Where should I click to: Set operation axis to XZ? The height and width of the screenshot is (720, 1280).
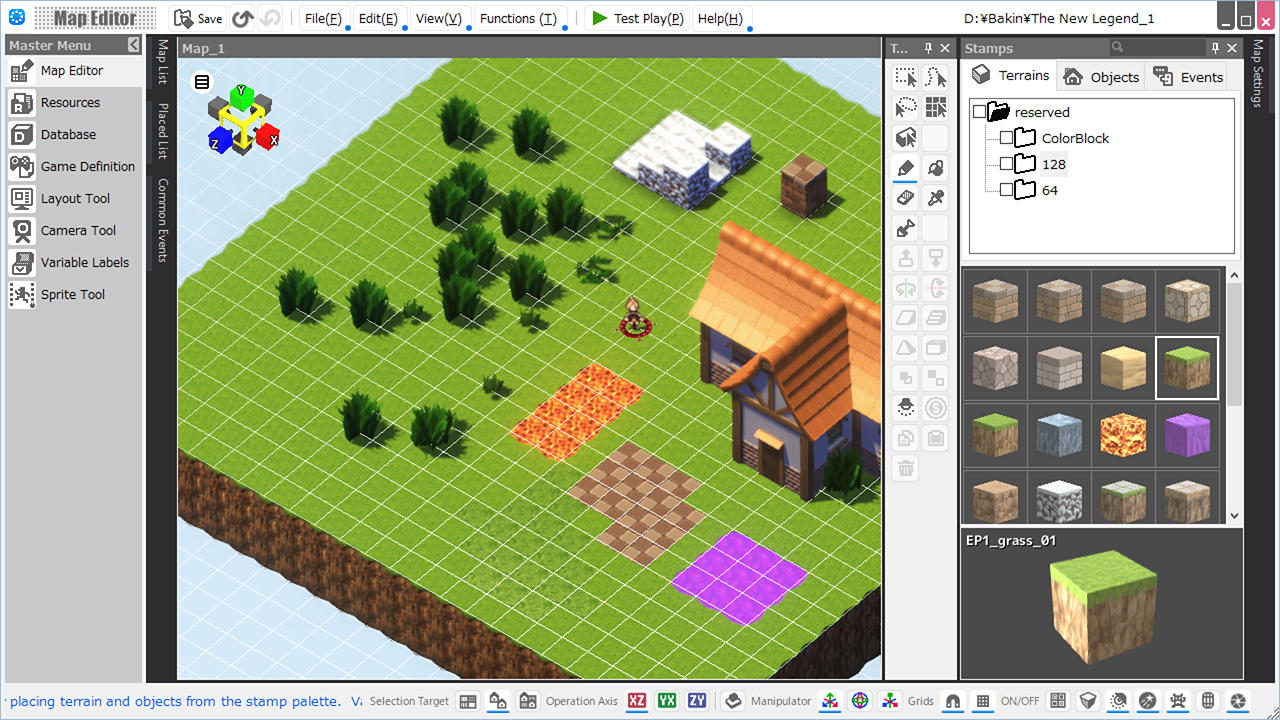tap(637, 701)
